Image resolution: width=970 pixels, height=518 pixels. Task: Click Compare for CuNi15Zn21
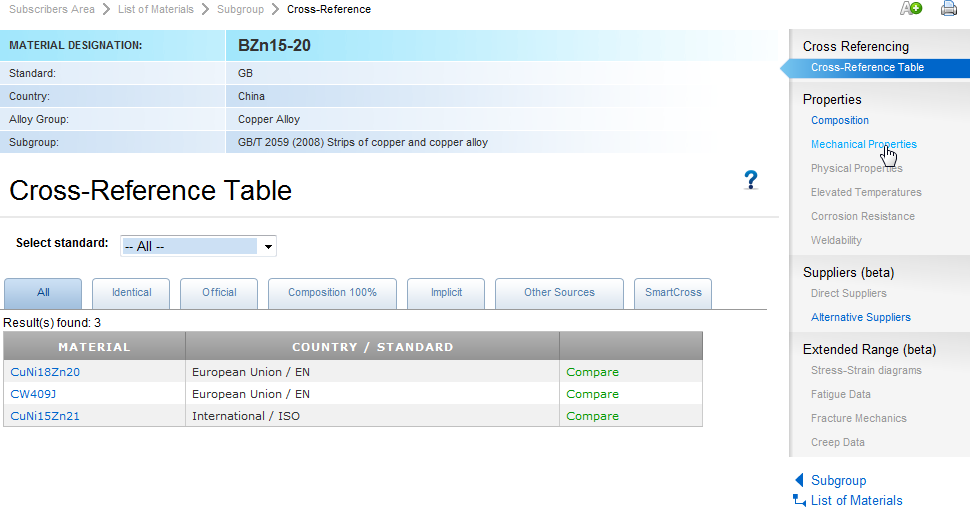[x=592, y=416]
